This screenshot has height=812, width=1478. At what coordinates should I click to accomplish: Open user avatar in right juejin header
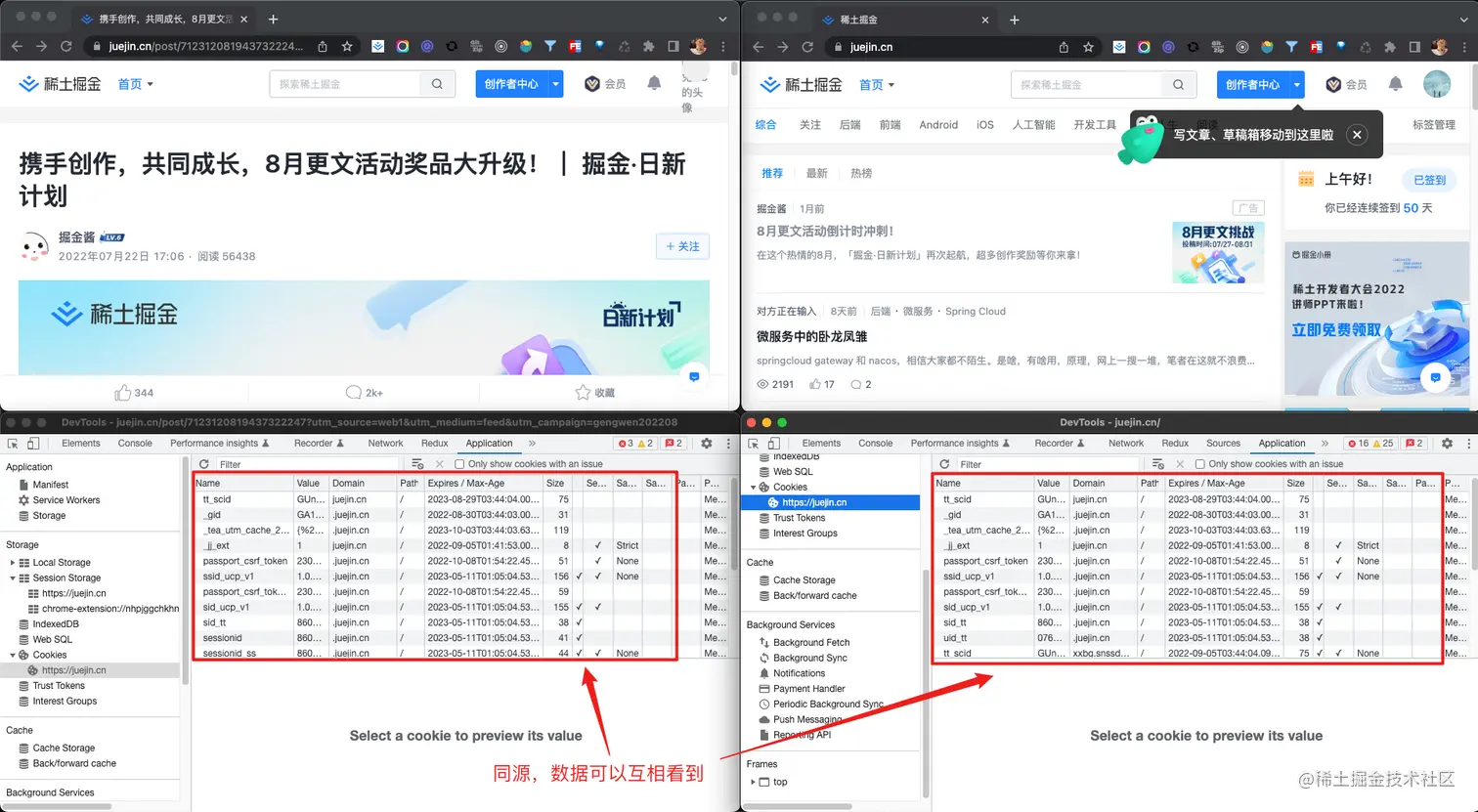click(1437, 84)
